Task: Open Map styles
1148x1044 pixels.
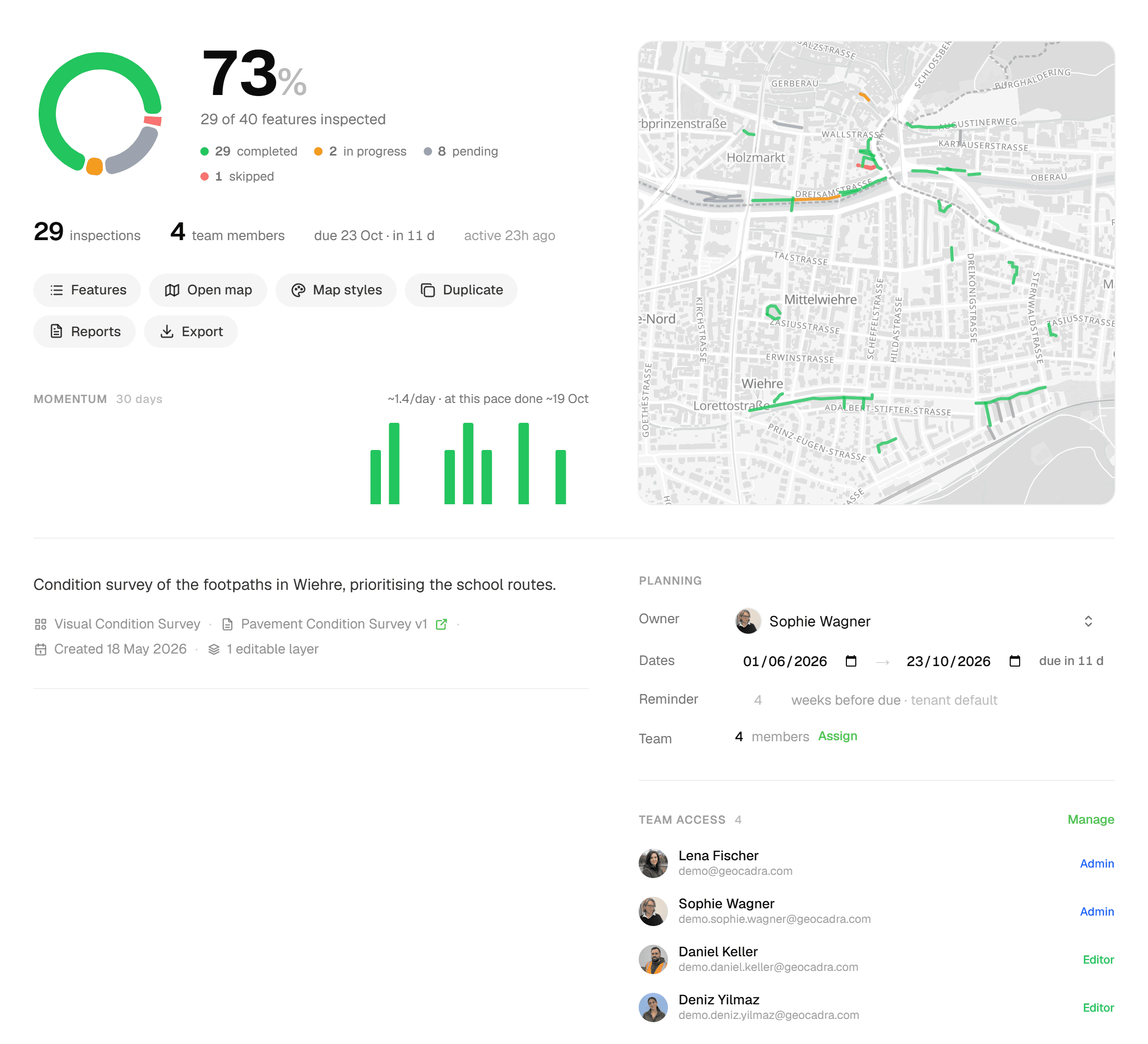Action: [336, 290]
